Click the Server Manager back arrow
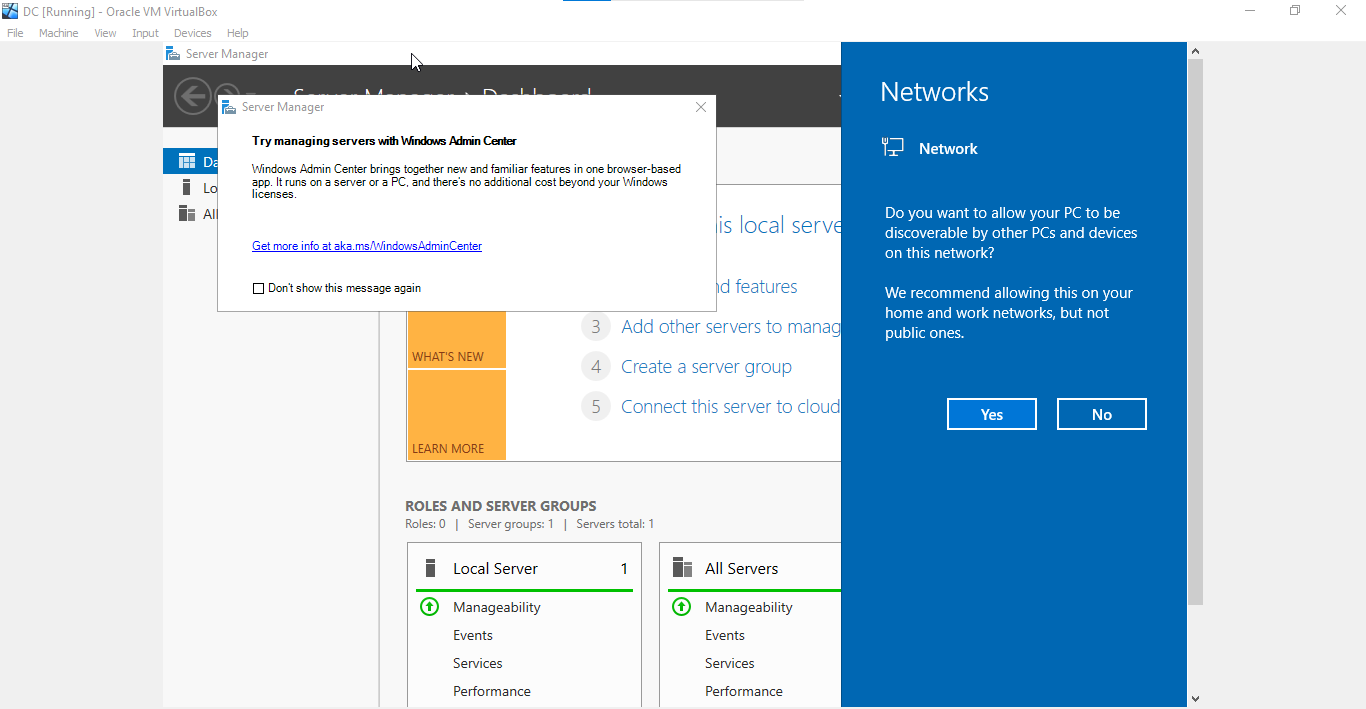The image size is (1366, 709). 191,96
